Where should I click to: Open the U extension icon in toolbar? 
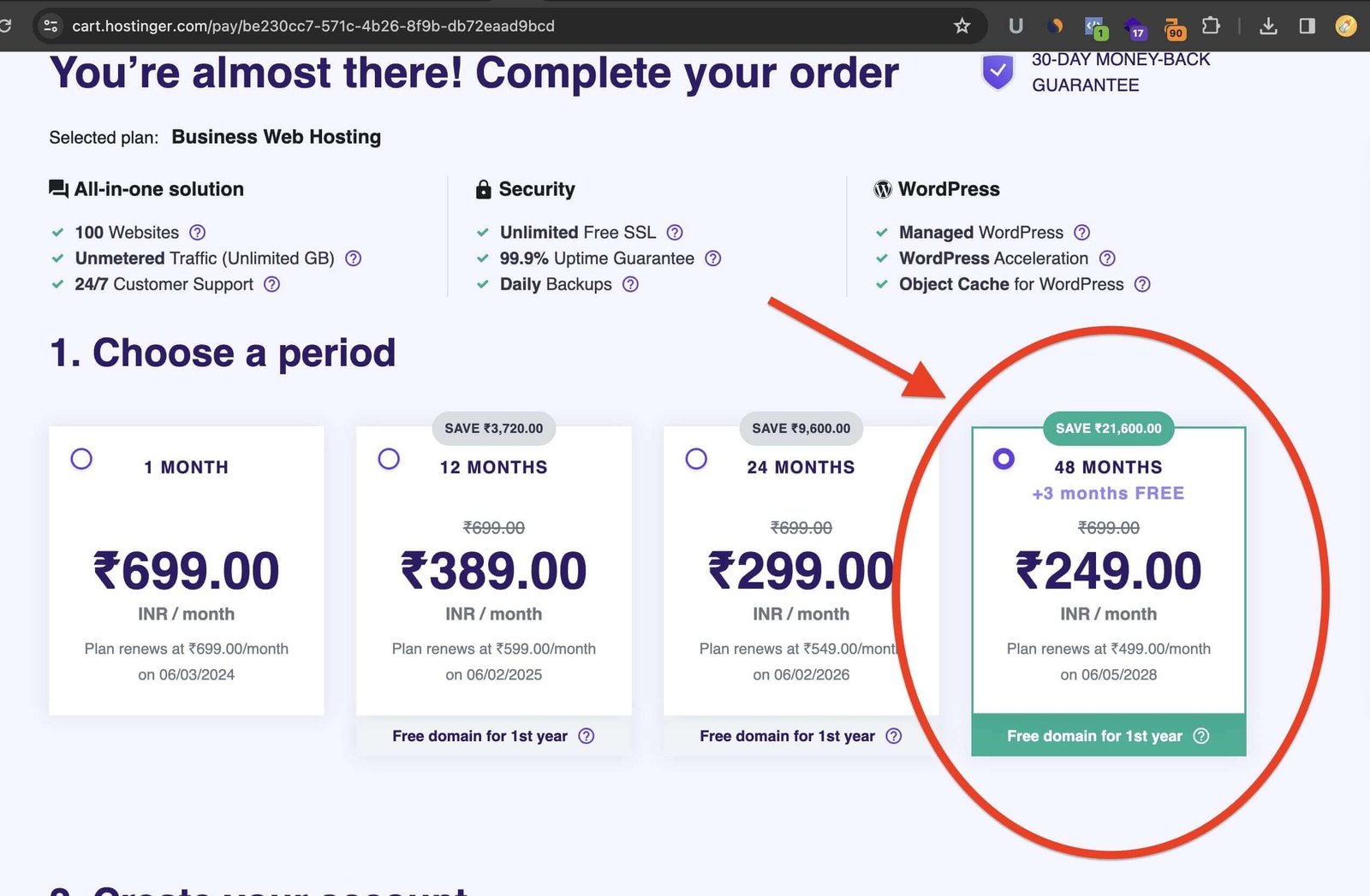pos(1016,26)
